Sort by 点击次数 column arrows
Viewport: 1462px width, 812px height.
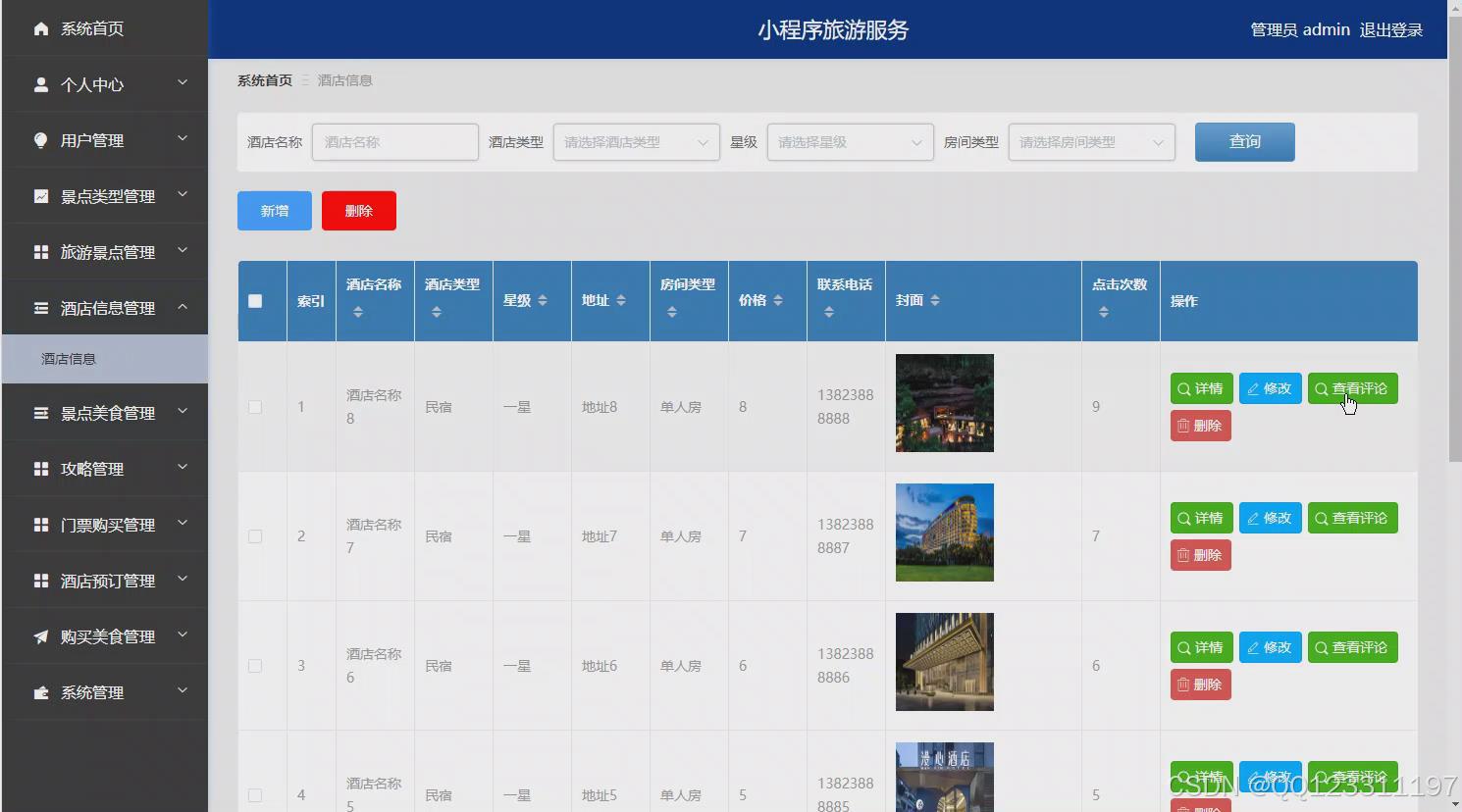(1104, 312)
